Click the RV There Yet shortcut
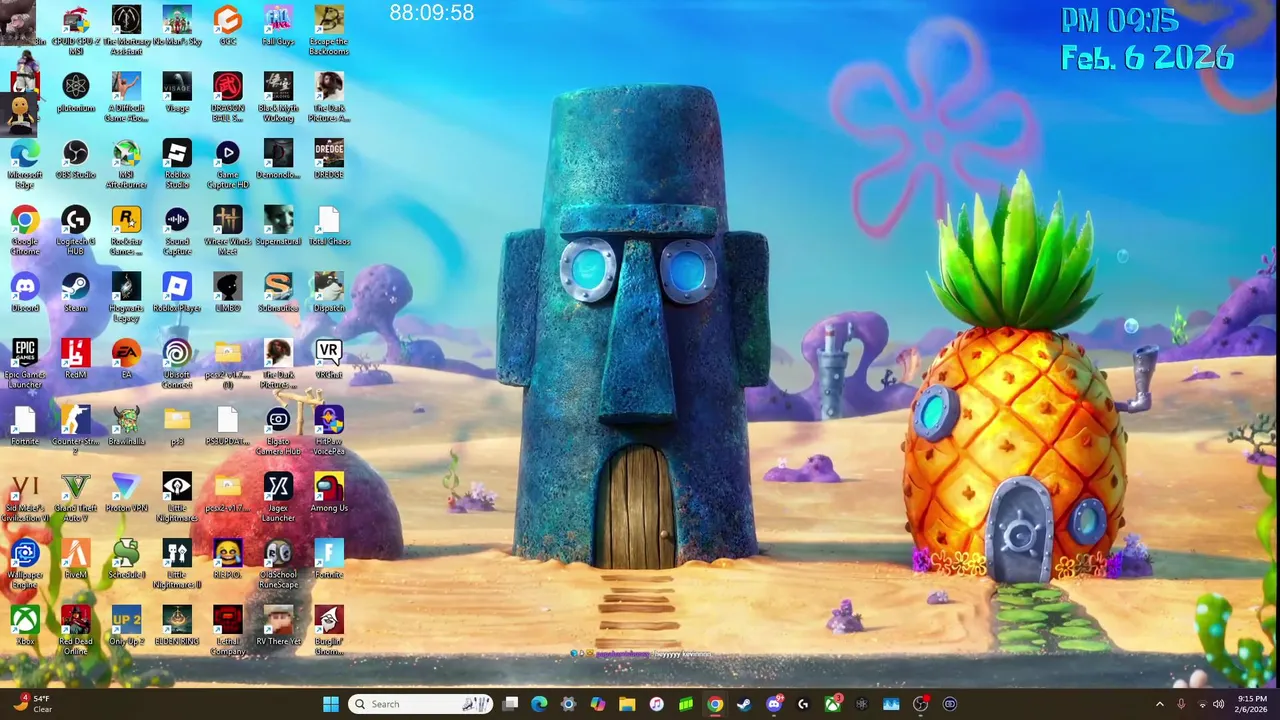This screenshot has width=1280, height=720. [278, 627]
